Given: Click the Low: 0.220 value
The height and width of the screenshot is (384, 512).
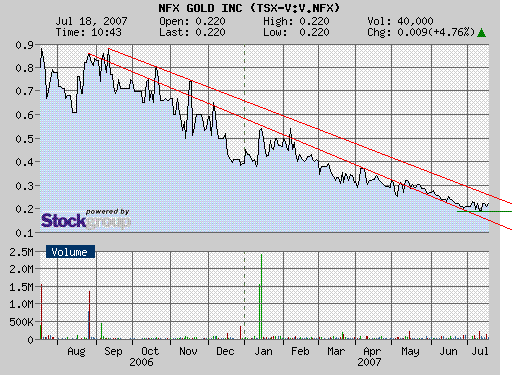Looking at the screenshot, I should (x=296, y=32).
